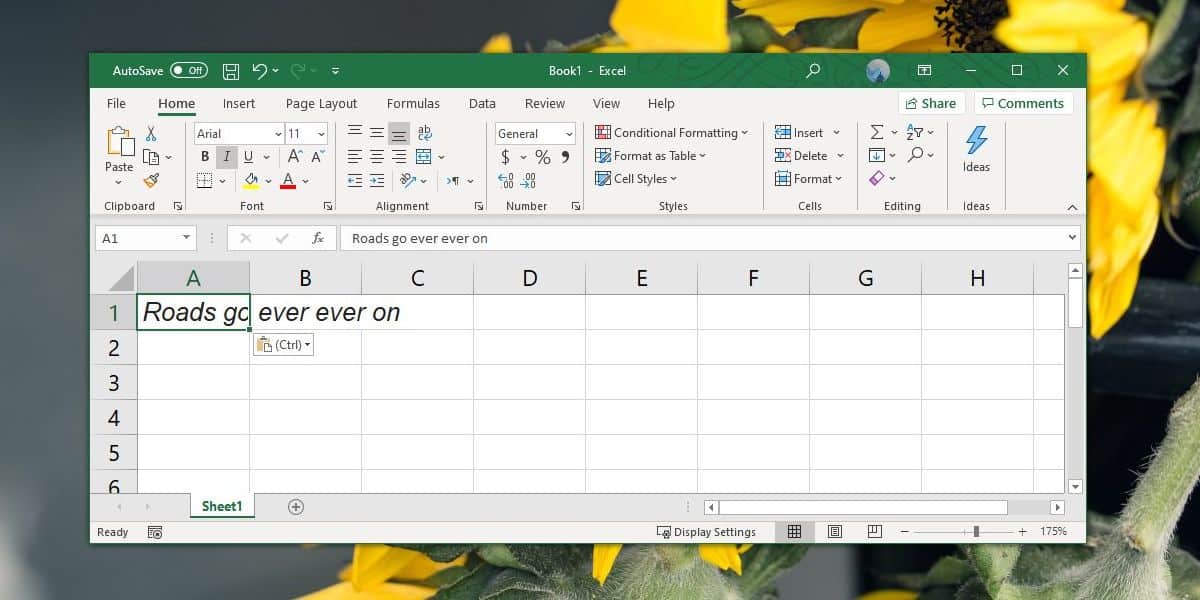The image size is (1200, 600).
Task: Click the Share button
Action: pos(931,102)
